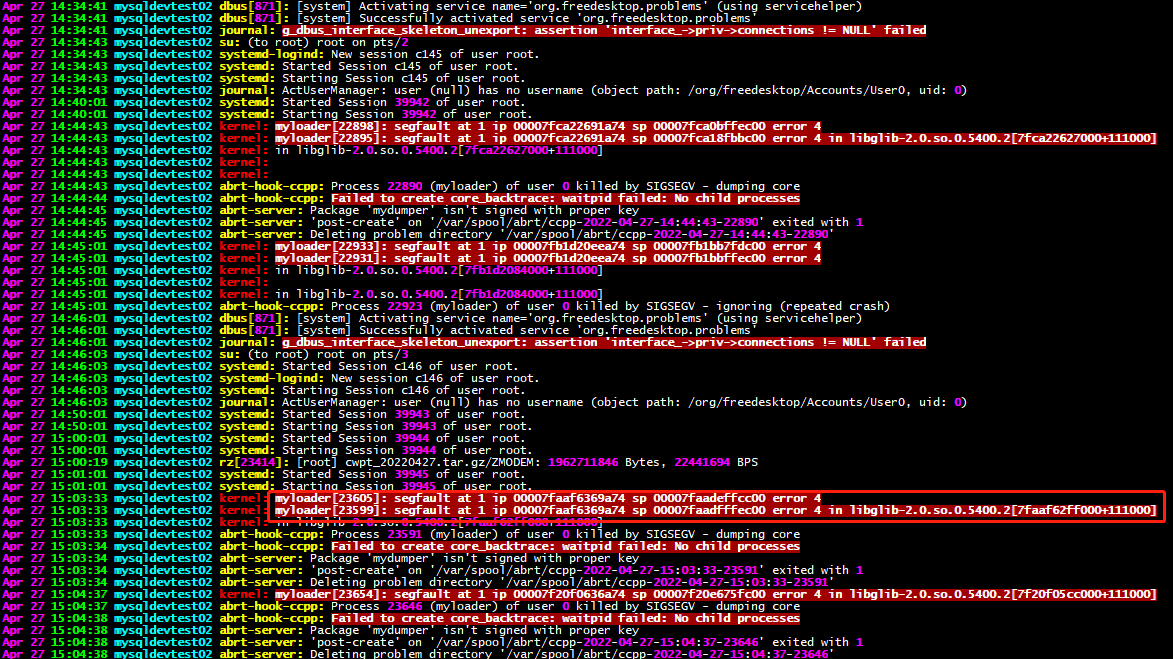Viewport: 1173px width, 659px height.
Task: Click 'Starting Session 39943 of user root.'
Action: tap(407, 426)
